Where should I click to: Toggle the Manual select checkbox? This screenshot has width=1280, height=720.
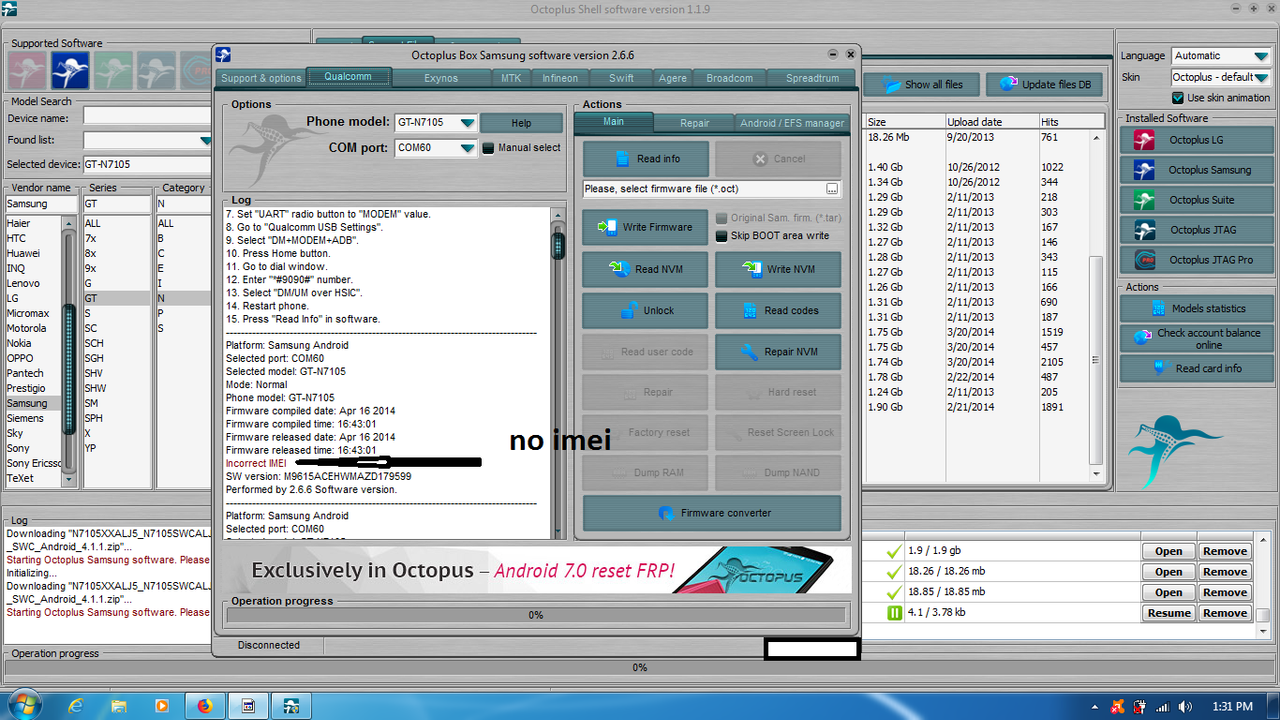(489, 148)
